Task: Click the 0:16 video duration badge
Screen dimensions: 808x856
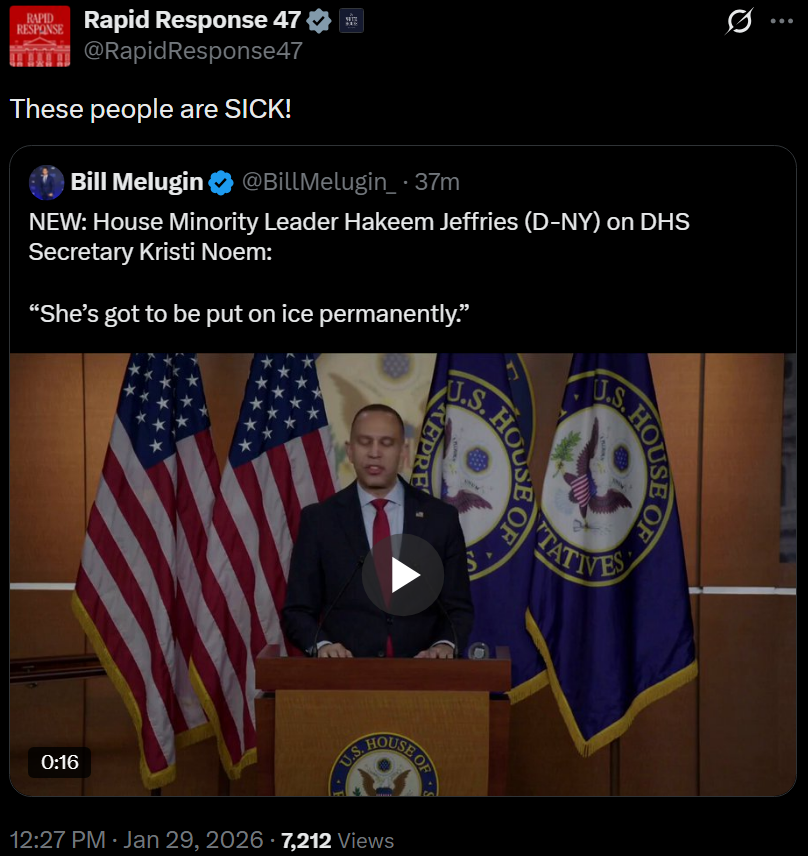Action: click(60, 762)
